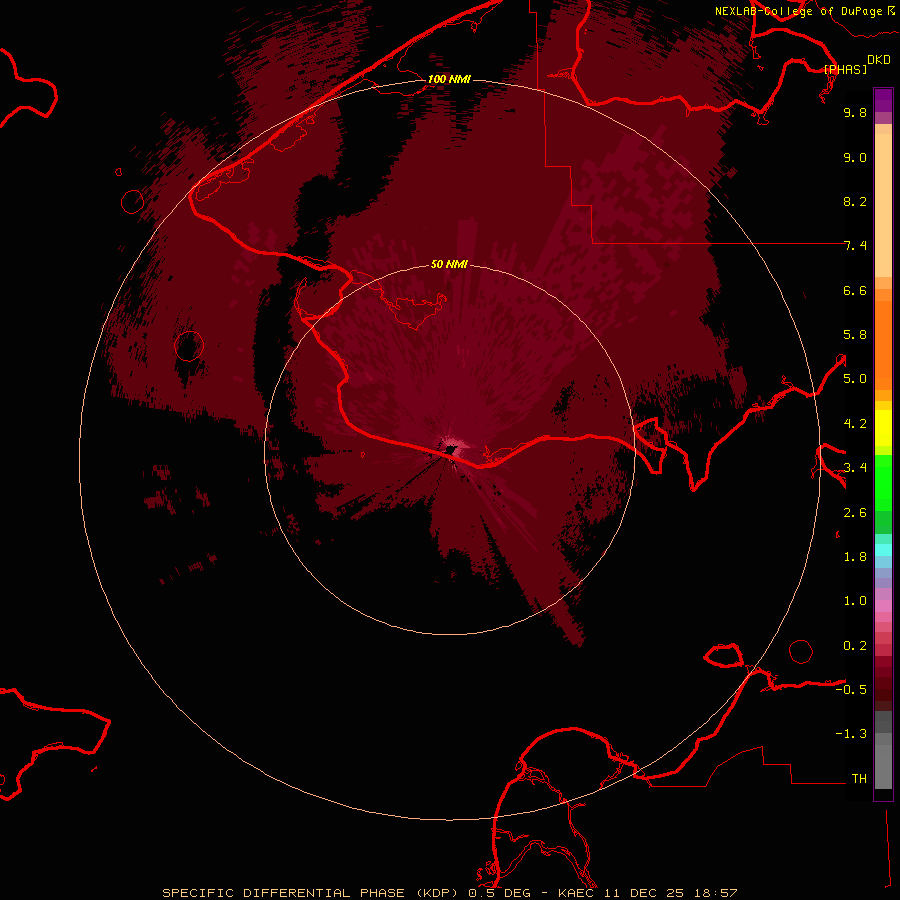Click the -0.5 value on the color scale
This screenshot has height=900, width=900.
tap(851, 690)
